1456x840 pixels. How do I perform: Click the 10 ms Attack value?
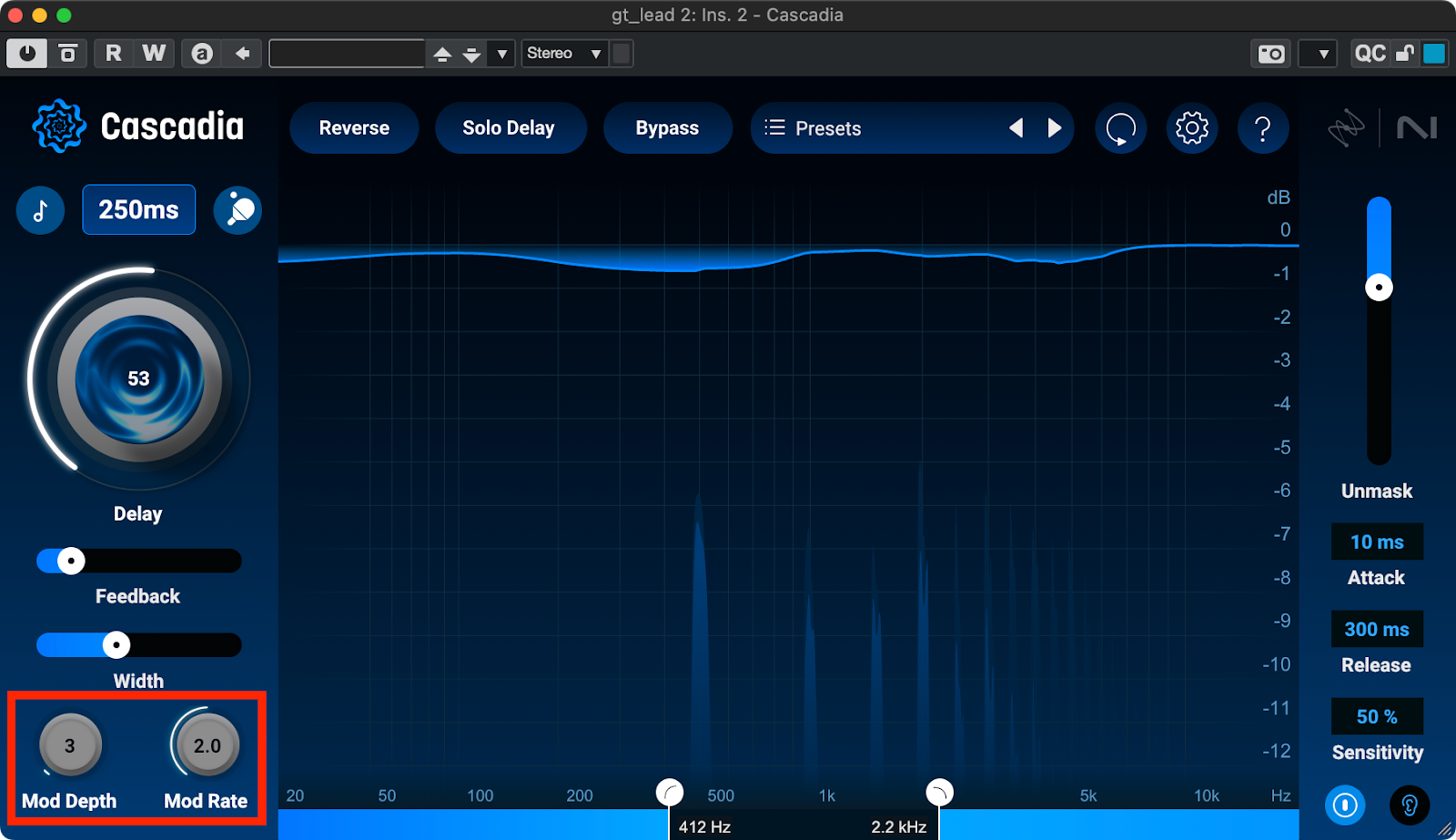(x=1377, y=541)
